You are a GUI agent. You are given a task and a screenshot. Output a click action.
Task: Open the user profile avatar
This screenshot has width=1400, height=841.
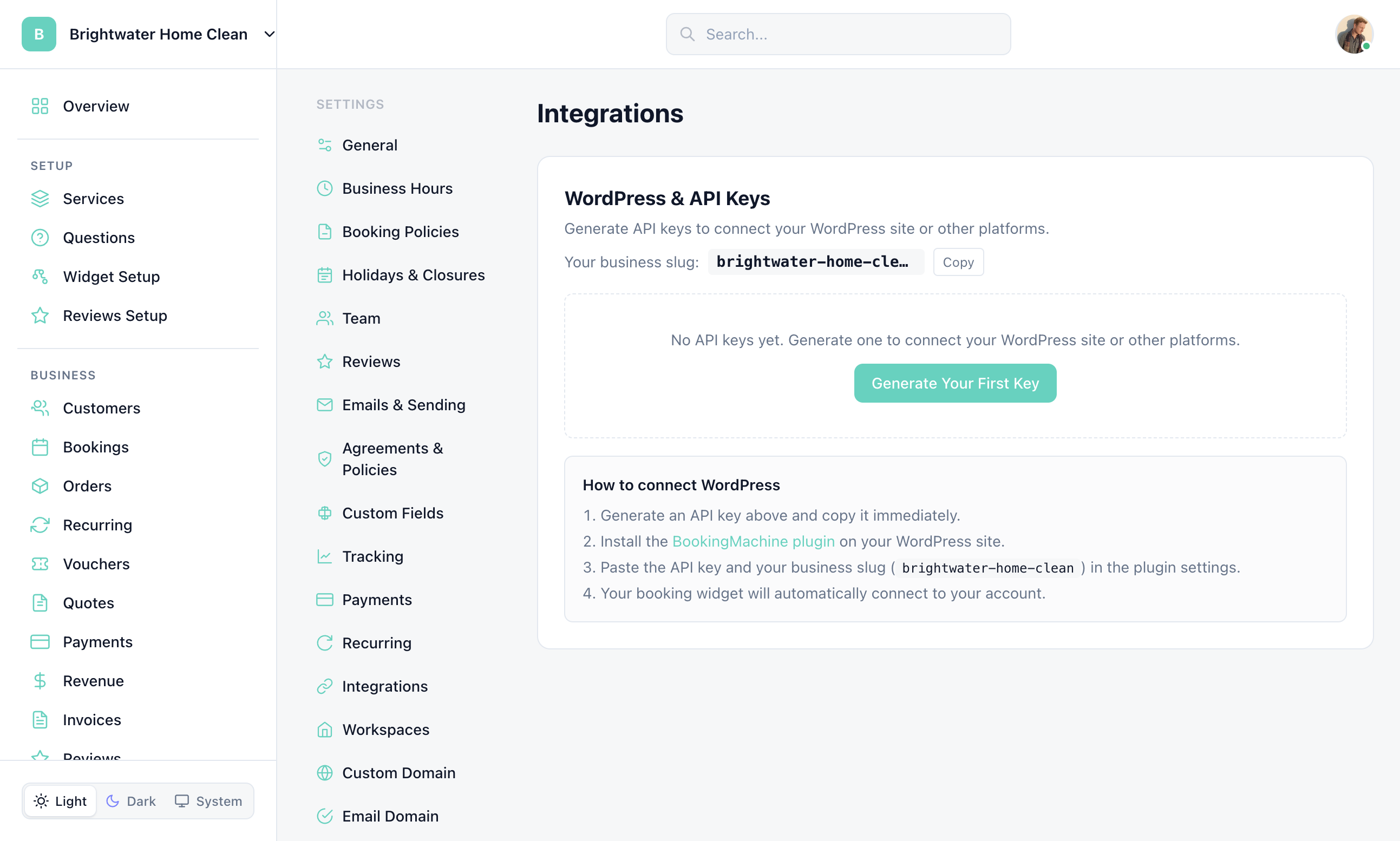(x=1353, y=34)
